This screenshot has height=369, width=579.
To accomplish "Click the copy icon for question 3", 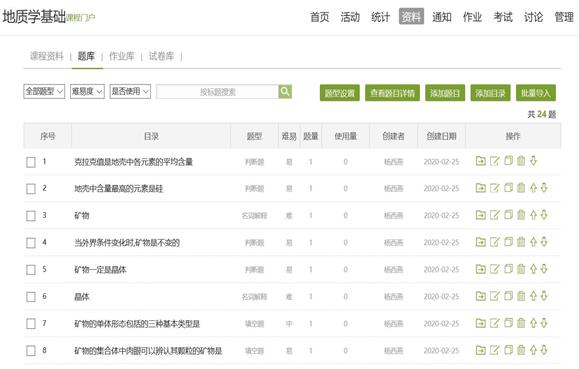I will [508, 215].
